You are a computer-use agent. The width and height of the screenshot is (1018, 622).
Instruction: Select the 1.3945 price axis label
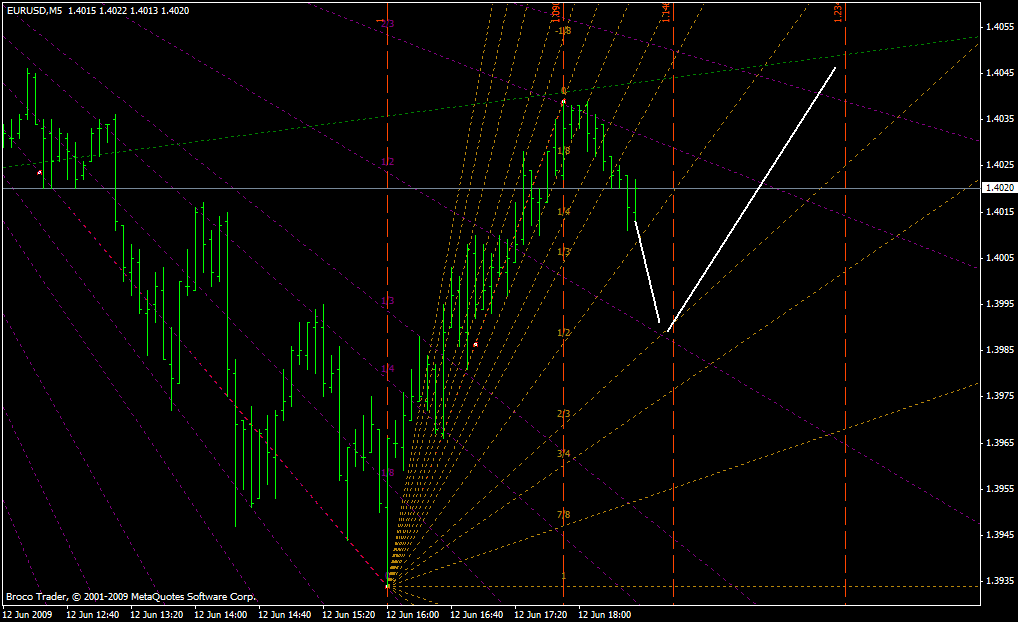coord(999,535)
